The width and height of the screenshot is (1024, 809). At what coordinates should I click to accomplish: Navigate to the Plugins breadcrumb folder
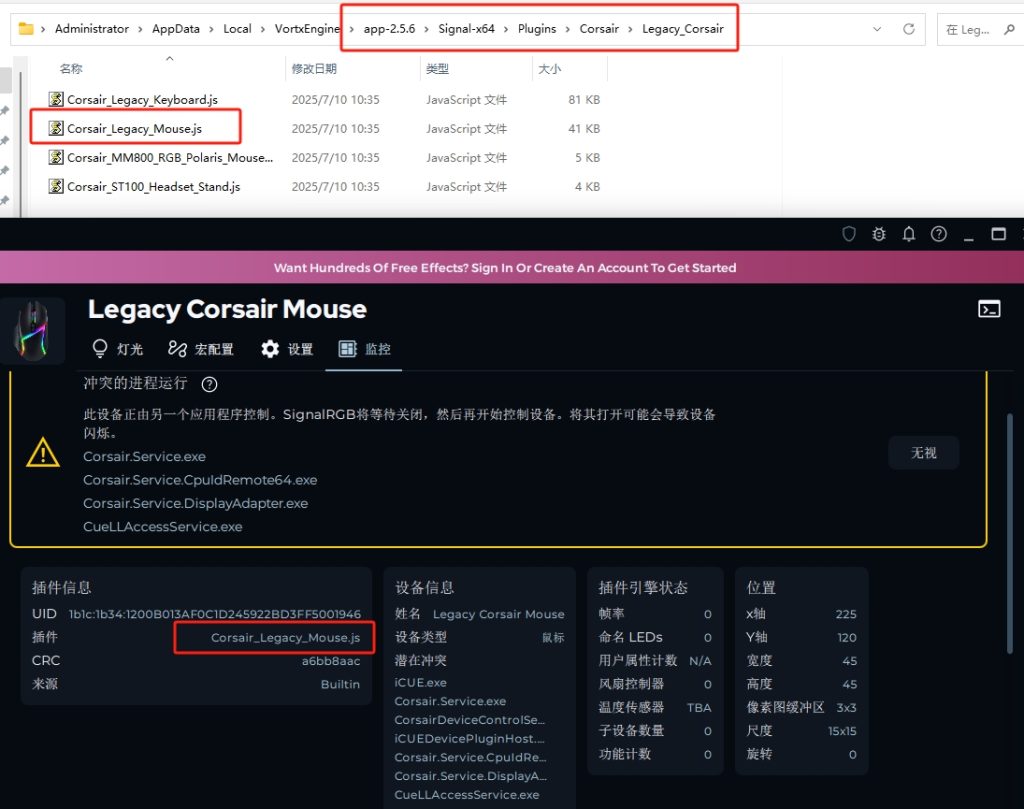click(537, 29)
